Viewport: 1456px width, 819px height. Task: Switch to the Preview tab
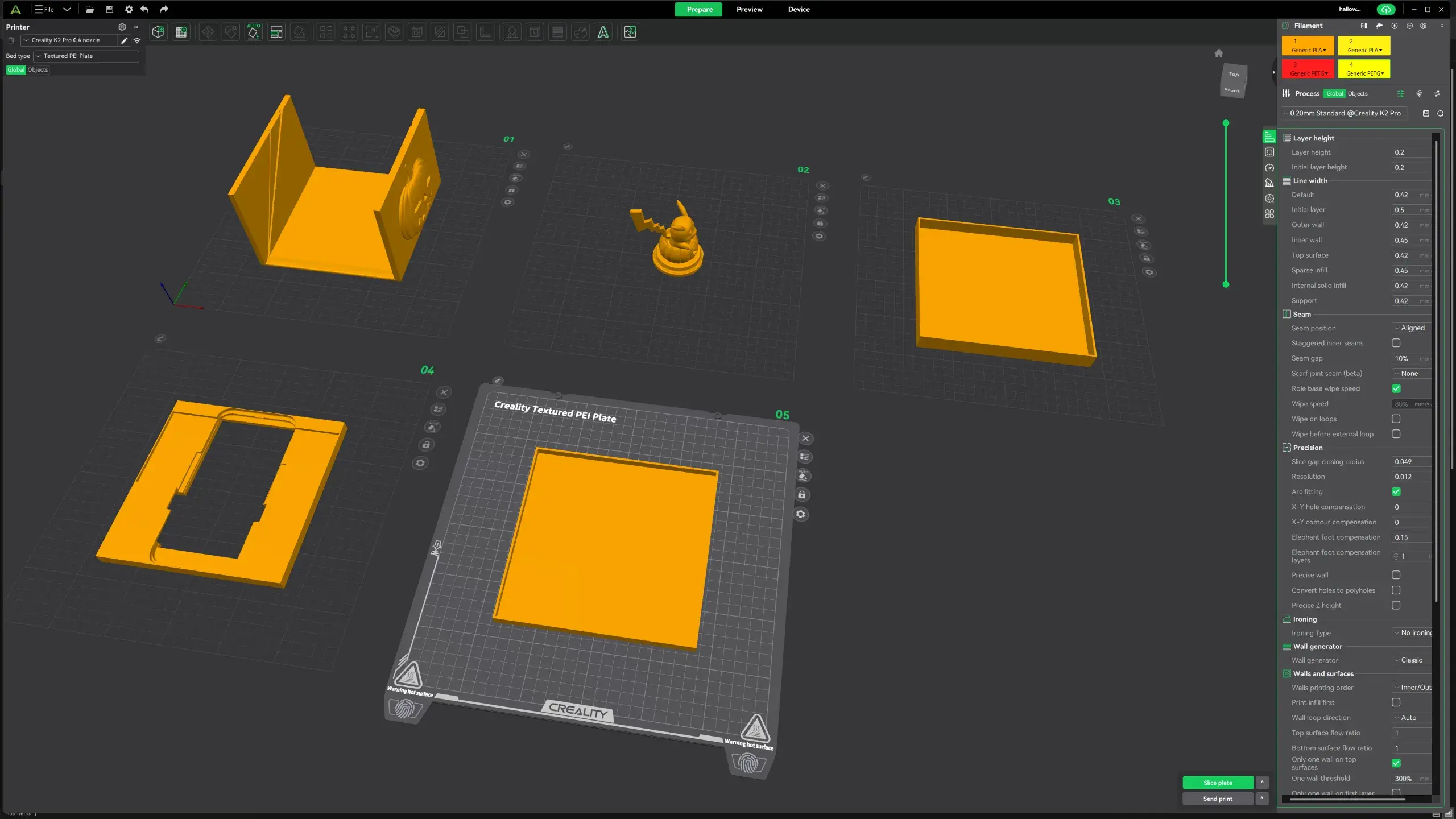(x=749, y=9)
